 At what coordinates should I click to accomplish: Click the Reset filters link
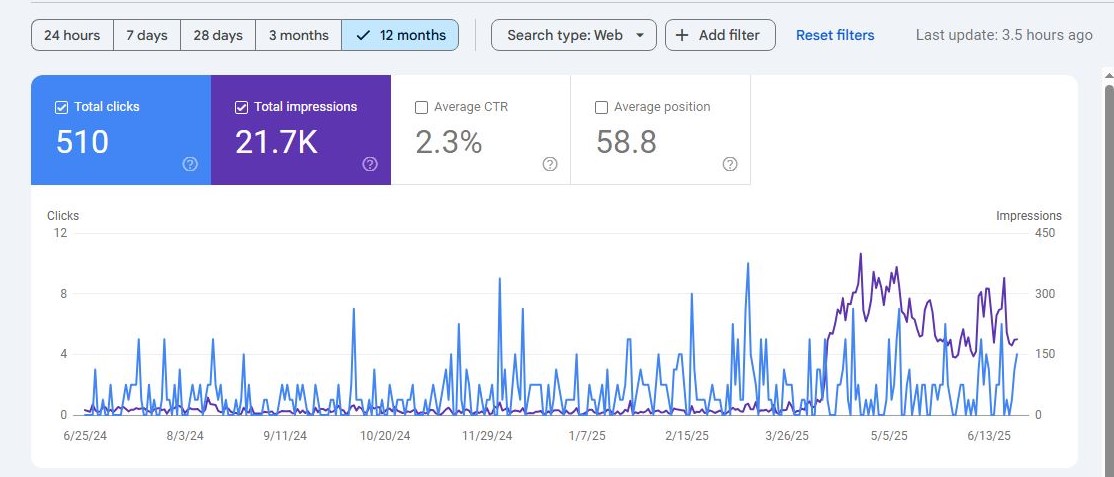pos(835,35)
